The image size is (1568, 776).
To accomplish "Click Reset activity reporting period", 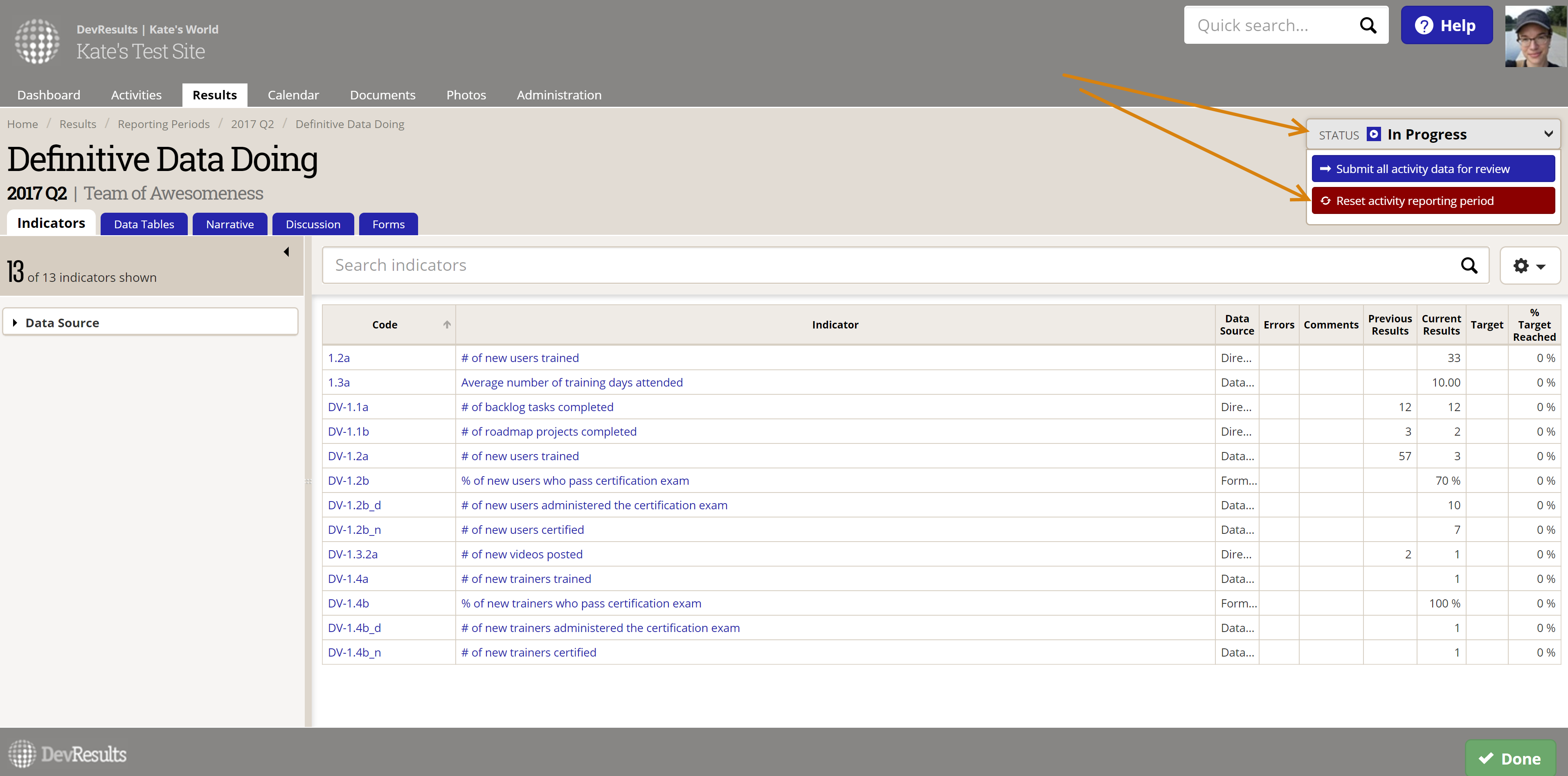I will [1433, 201].
